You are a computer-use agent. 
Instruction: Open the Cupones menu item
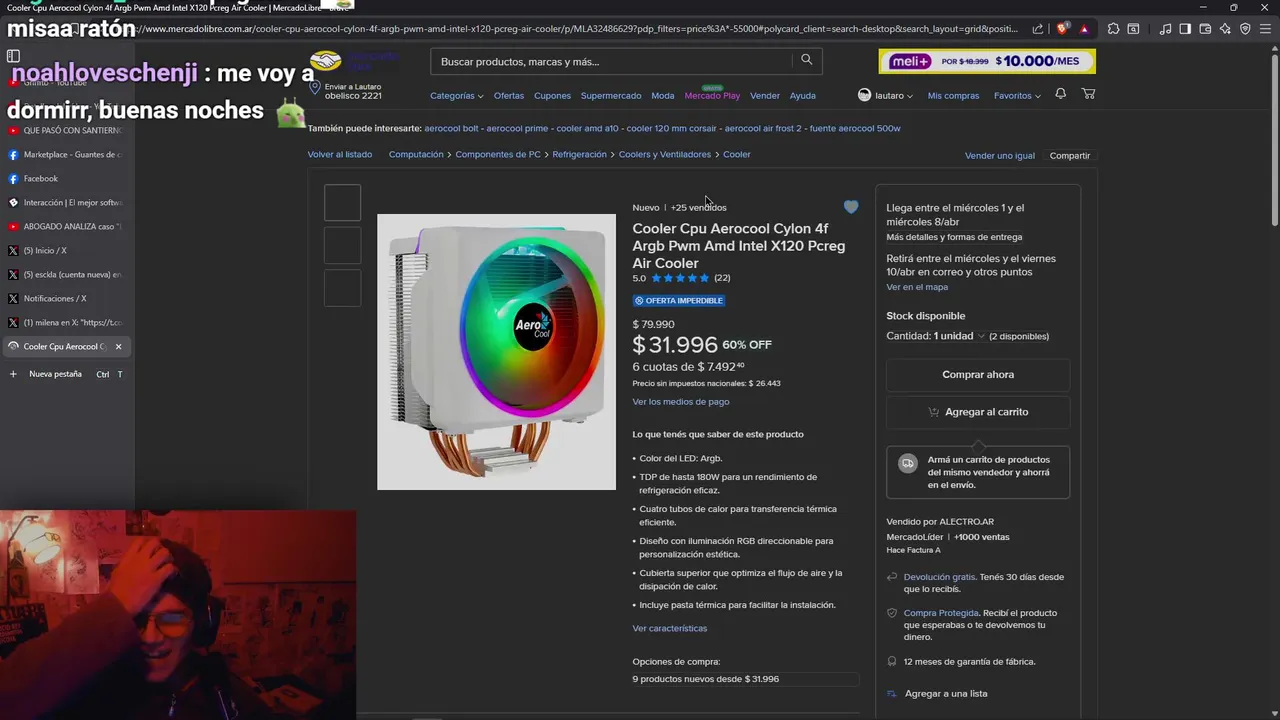pos(552,96)
